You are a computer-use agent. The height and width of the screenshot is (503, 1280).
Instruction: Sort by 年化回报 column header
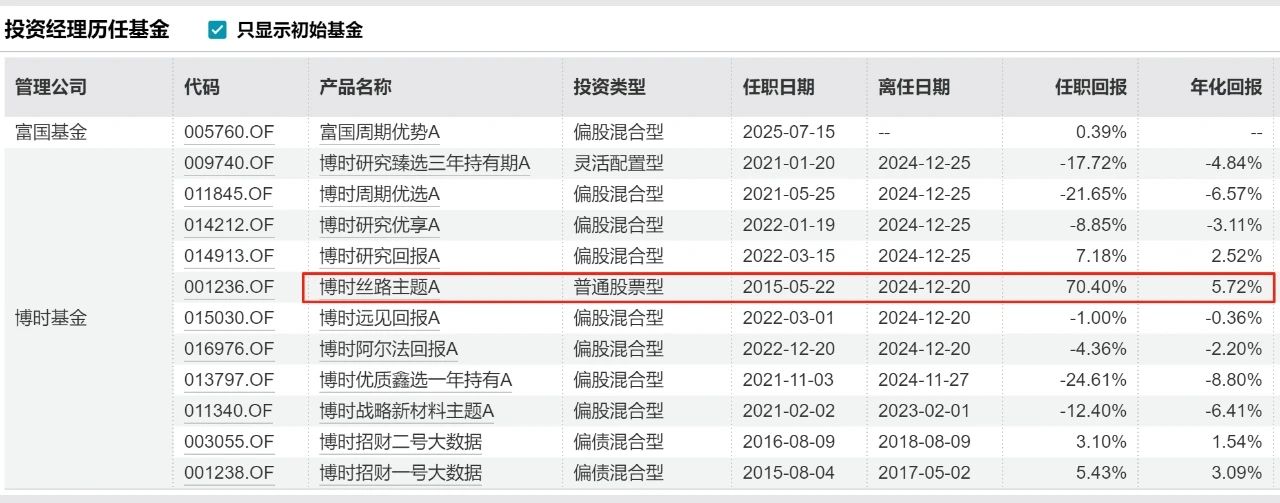(x=1226, y=87)
